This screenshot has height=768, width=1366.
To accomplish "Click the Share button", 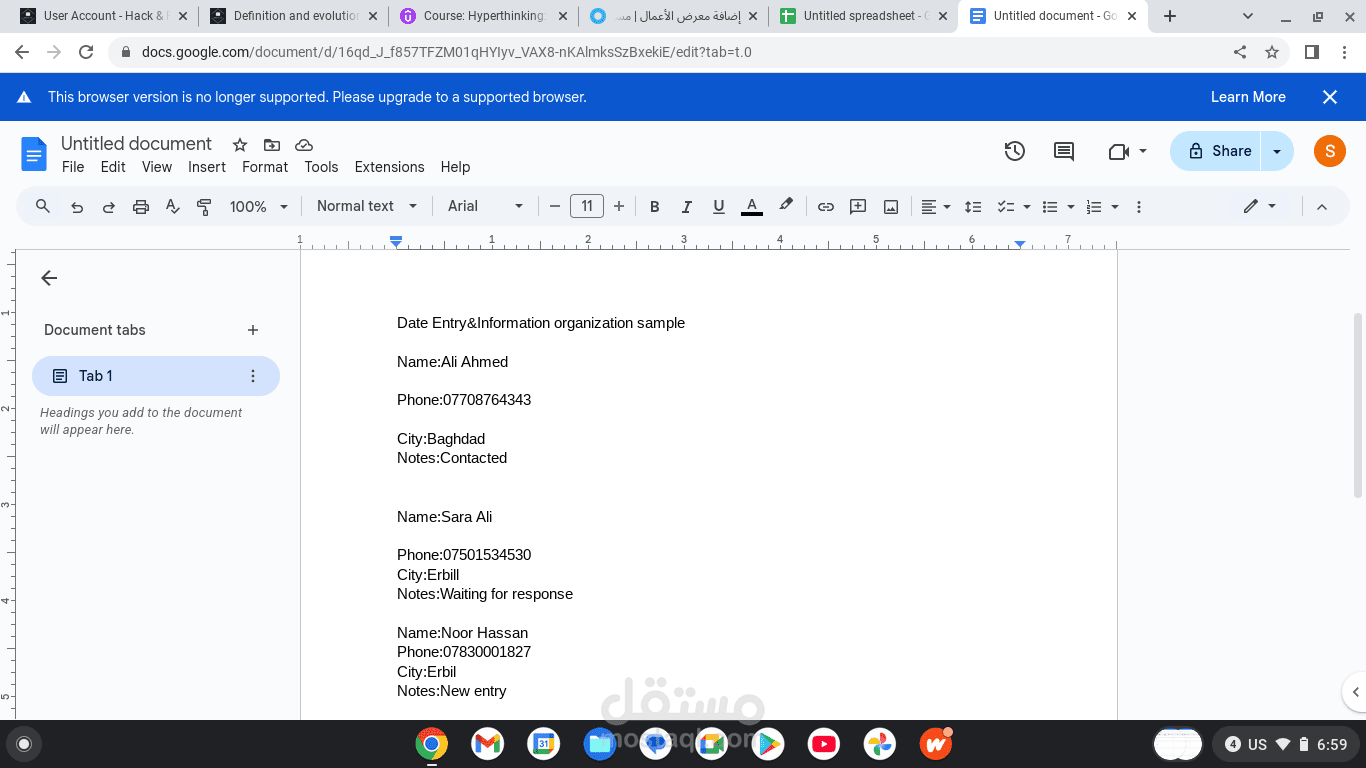I will click(1215, 151).
